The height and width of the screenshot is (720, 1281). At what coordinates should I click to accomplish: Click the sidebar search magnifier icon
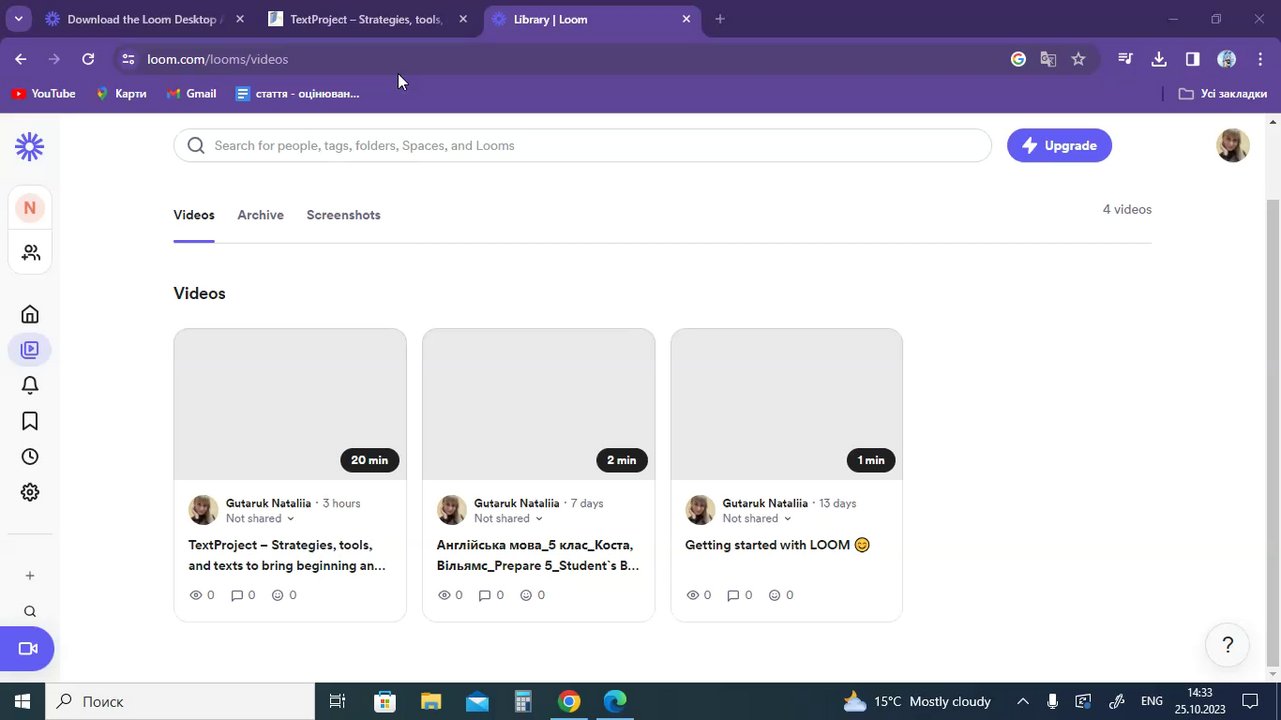point(30,612)
